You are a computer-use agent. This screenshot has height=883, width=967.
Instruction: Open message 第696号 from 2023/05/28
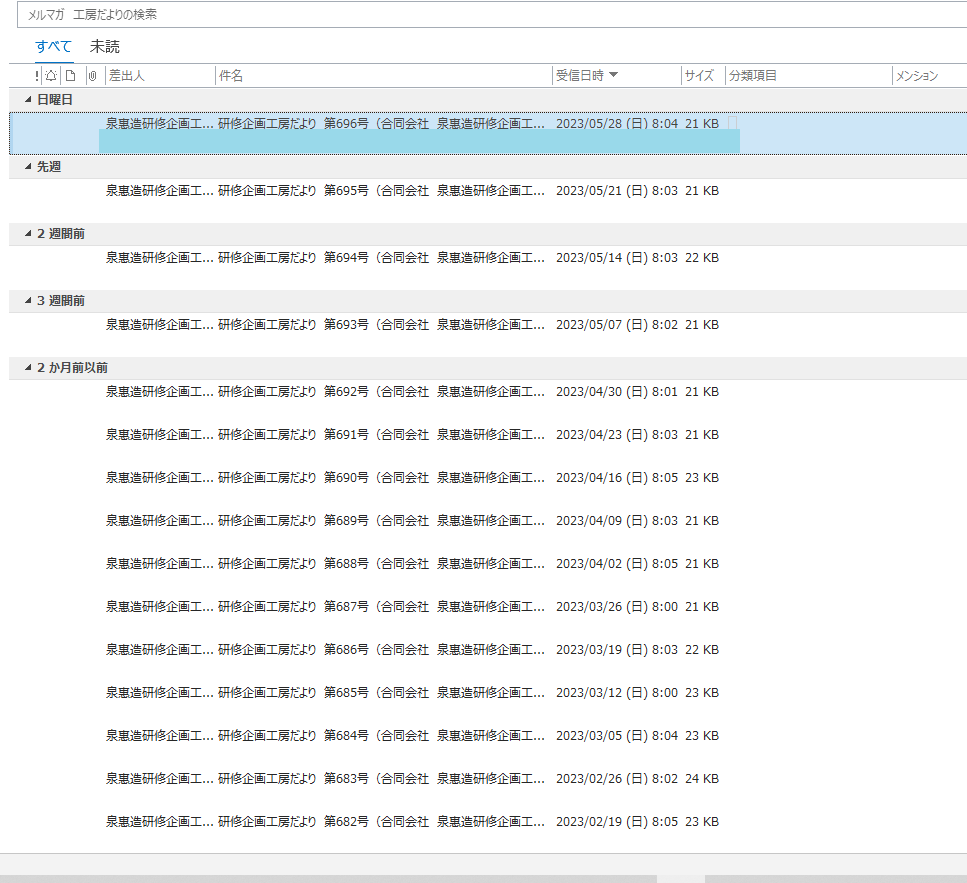point(488,133)
